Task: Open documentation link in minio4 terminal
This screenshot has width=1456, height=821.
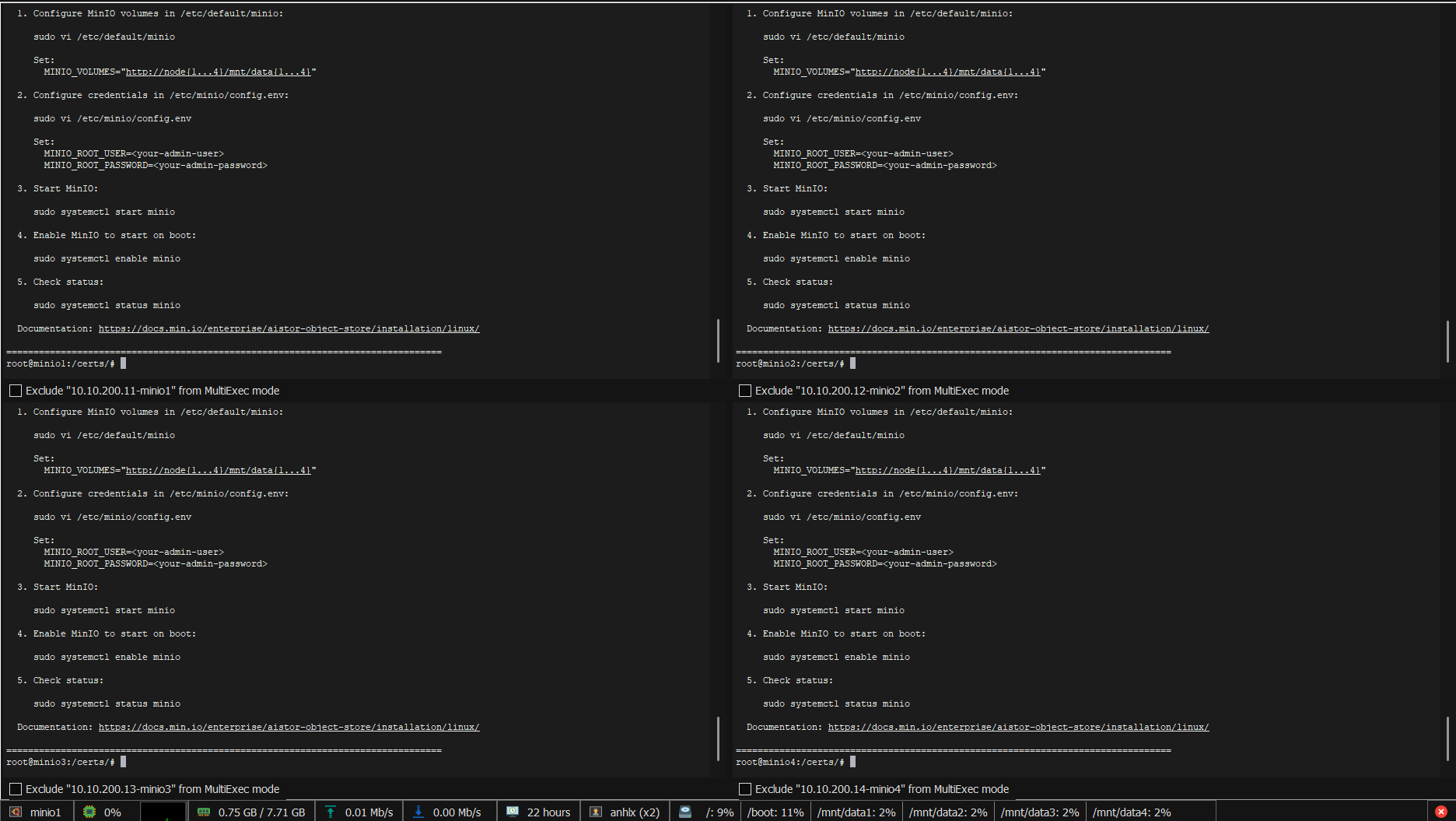Action: (1018, 727)
